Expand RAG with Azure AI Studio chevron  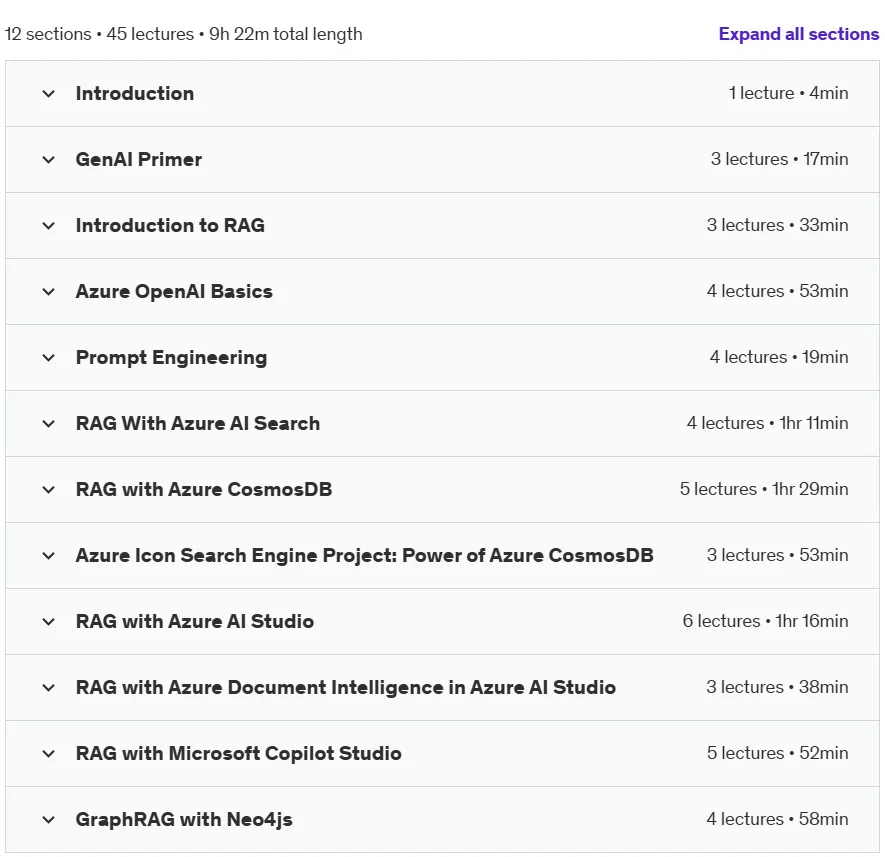pyautogui.click(x=49, y=622)
